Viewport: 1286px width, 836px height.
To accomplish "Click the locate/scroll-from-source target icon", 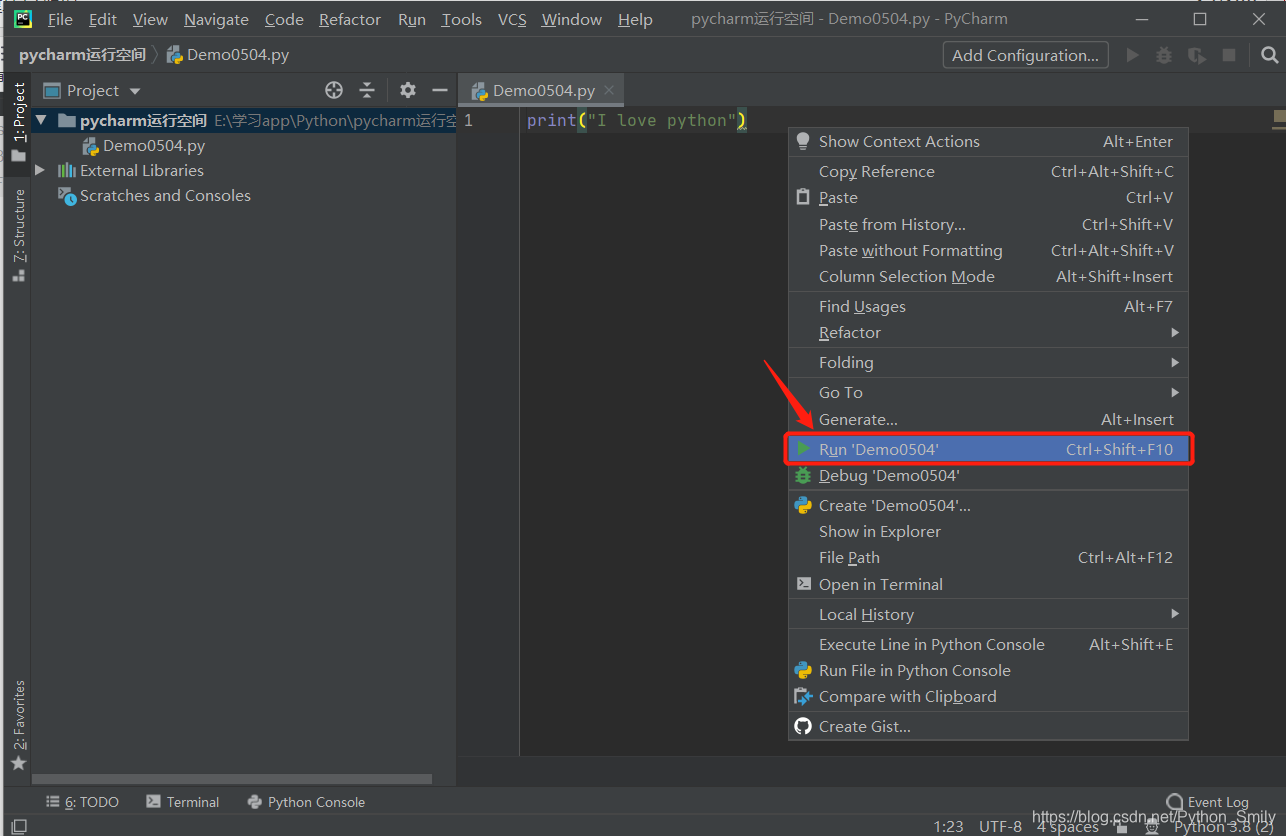I will (x=334, y=90).
